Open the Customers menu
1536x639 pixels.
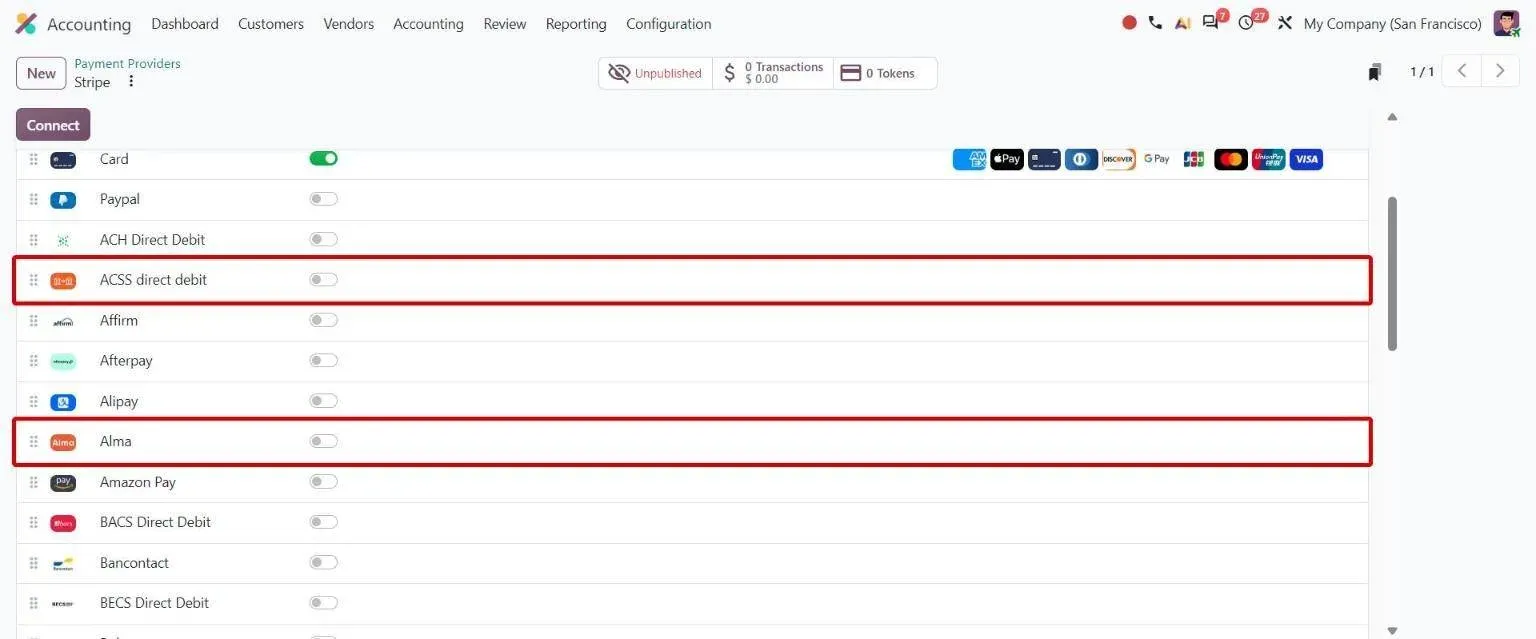271,24
